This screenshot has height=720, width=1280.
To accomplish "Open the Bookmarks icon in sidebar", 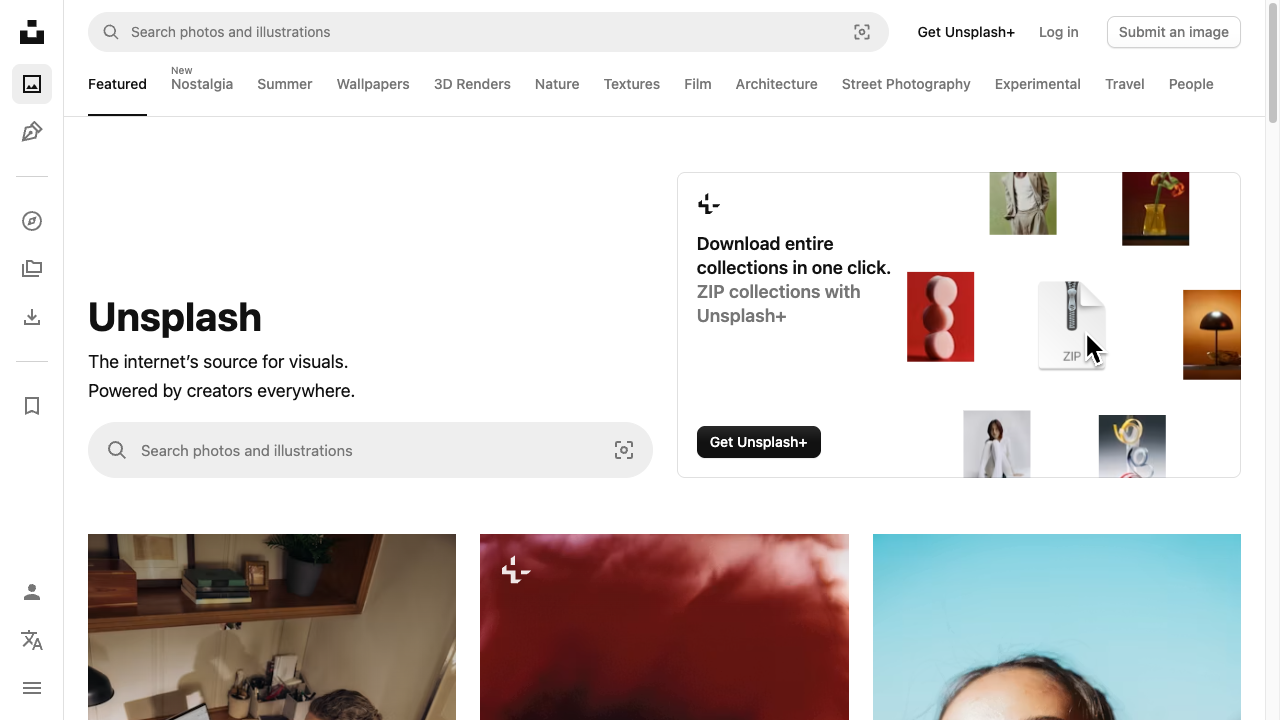I will point(32,406).
